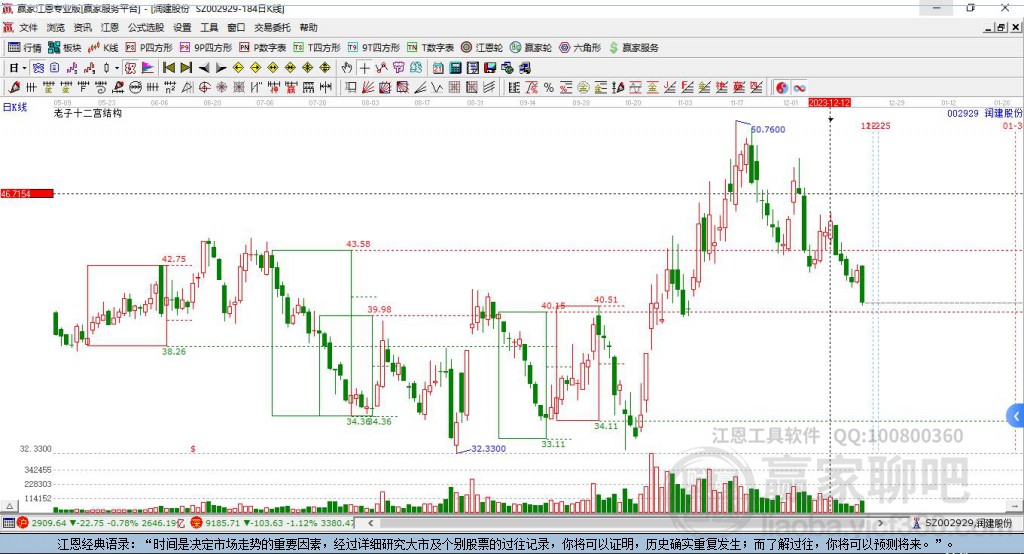Switch to the K线 chart view

(103, 48)
